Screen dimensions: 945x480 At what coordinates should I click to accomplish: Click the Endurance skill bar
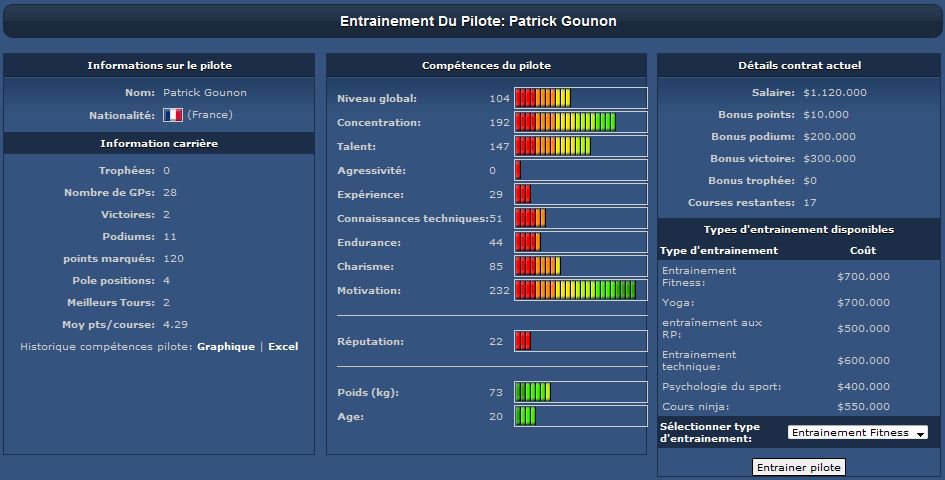pos(581,242)
